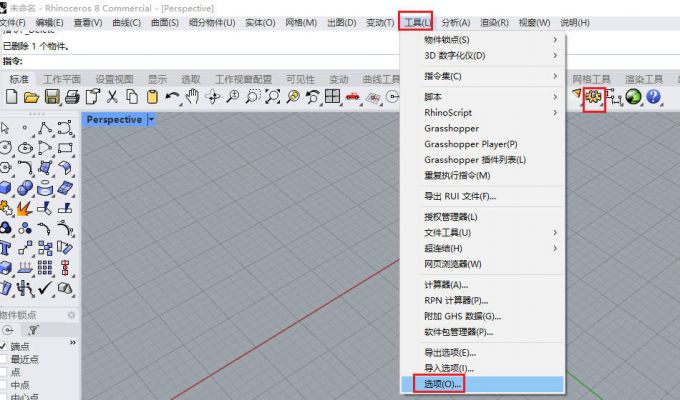Click the New file icon in the toolbar
Image resolution: width=680 pixels, height=400 pixels.
point(12,96)
